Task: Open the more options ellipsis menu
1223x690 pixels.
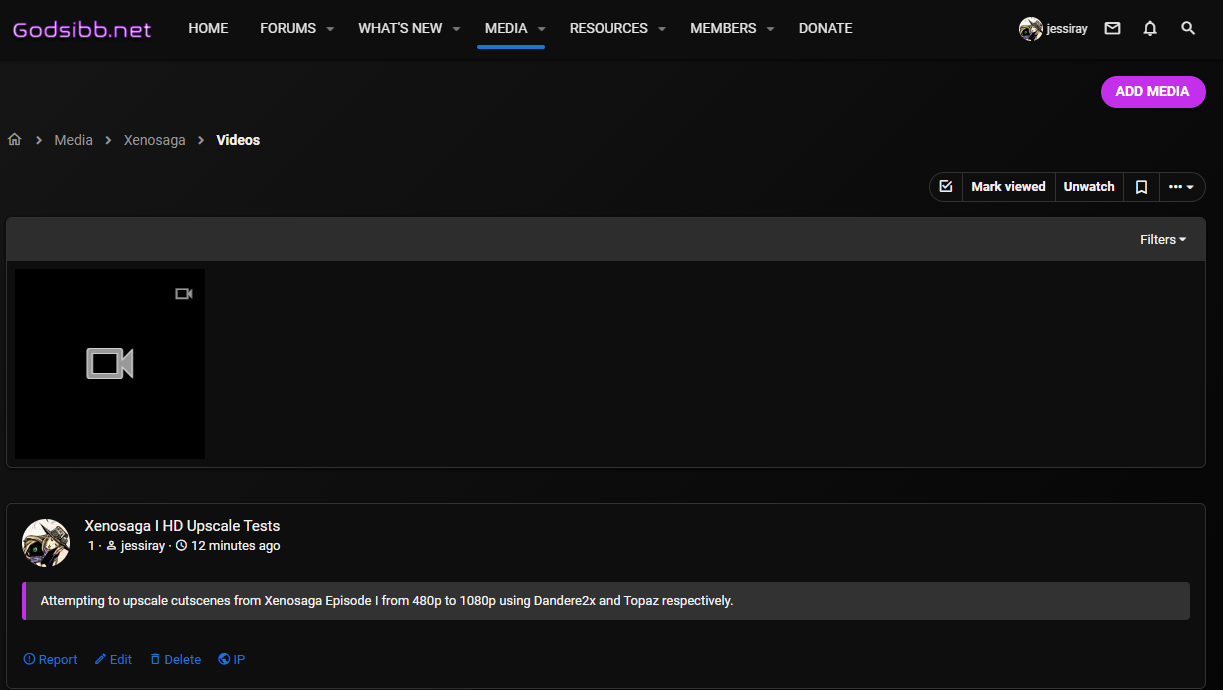Action: click(1182, 187)
